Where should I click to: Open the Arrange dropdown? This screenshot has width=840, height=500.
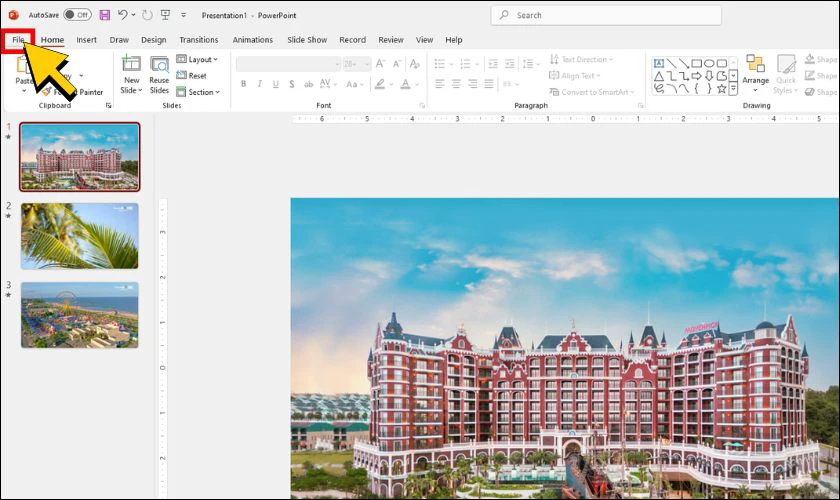click(x=755, y=74)
